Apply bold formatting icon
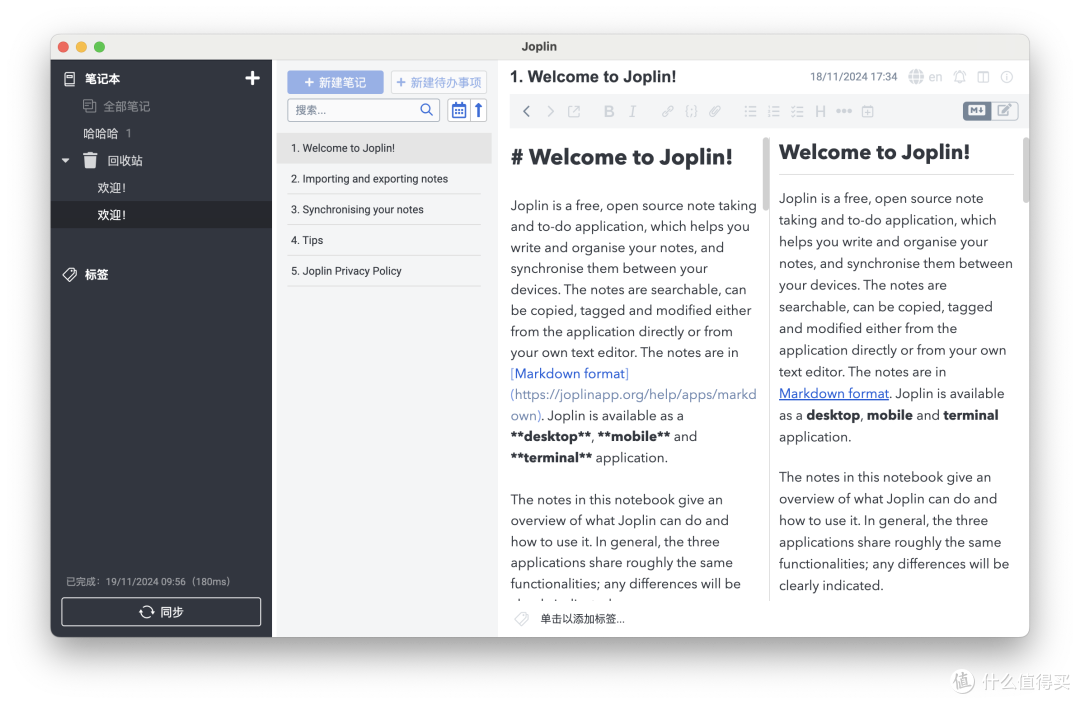The height and width of the screenshot is (704, 1080). coord(609,111)
